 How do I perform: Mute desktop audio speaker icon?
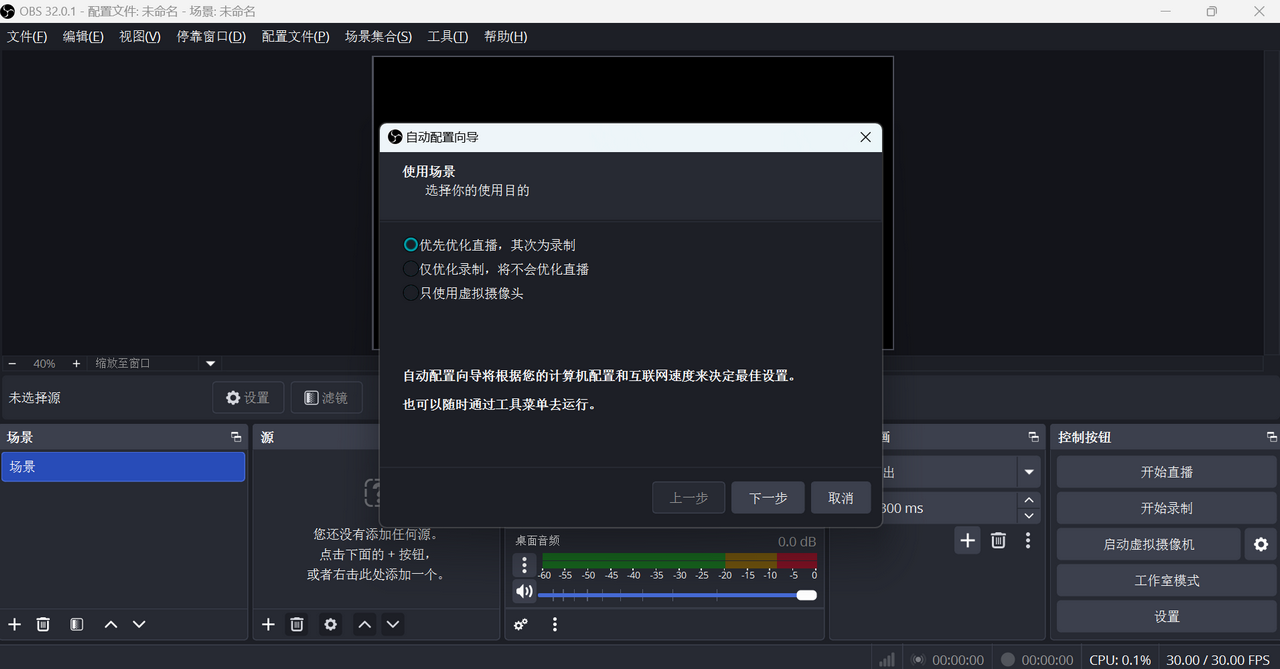point(524,591)
